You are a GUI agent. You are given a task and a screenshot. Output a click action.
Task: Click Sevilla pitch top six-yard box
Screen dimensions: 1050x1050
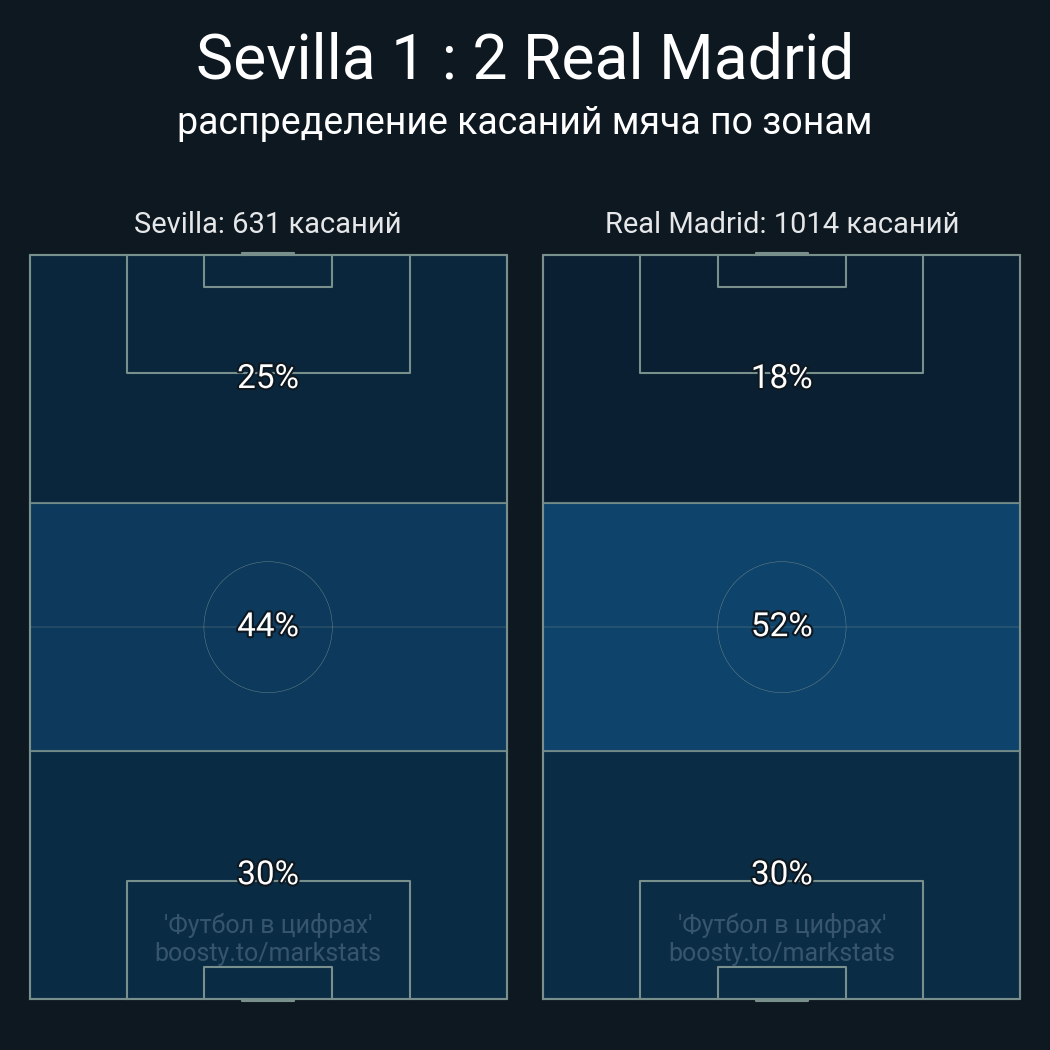tap(268, 271)
